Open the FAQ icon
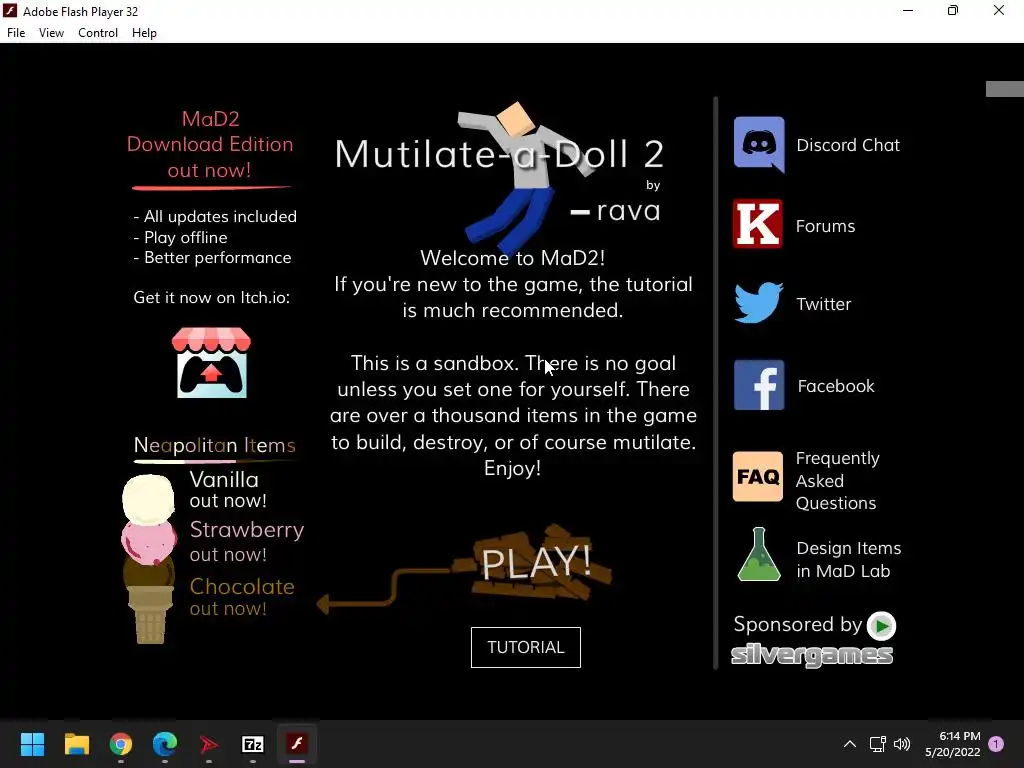1024x768 pixels. click(x=758, y=477)
